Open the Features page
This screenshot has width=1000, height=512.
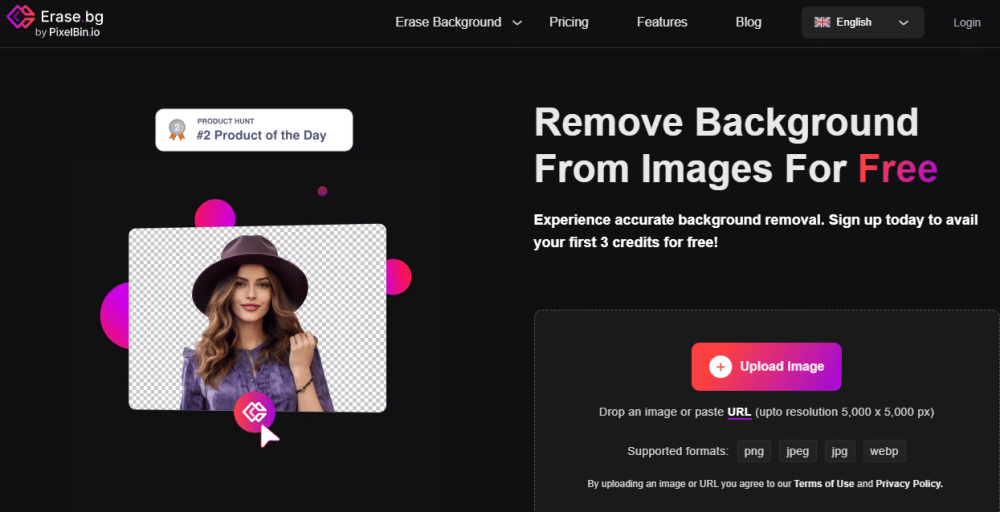[662, 22]
